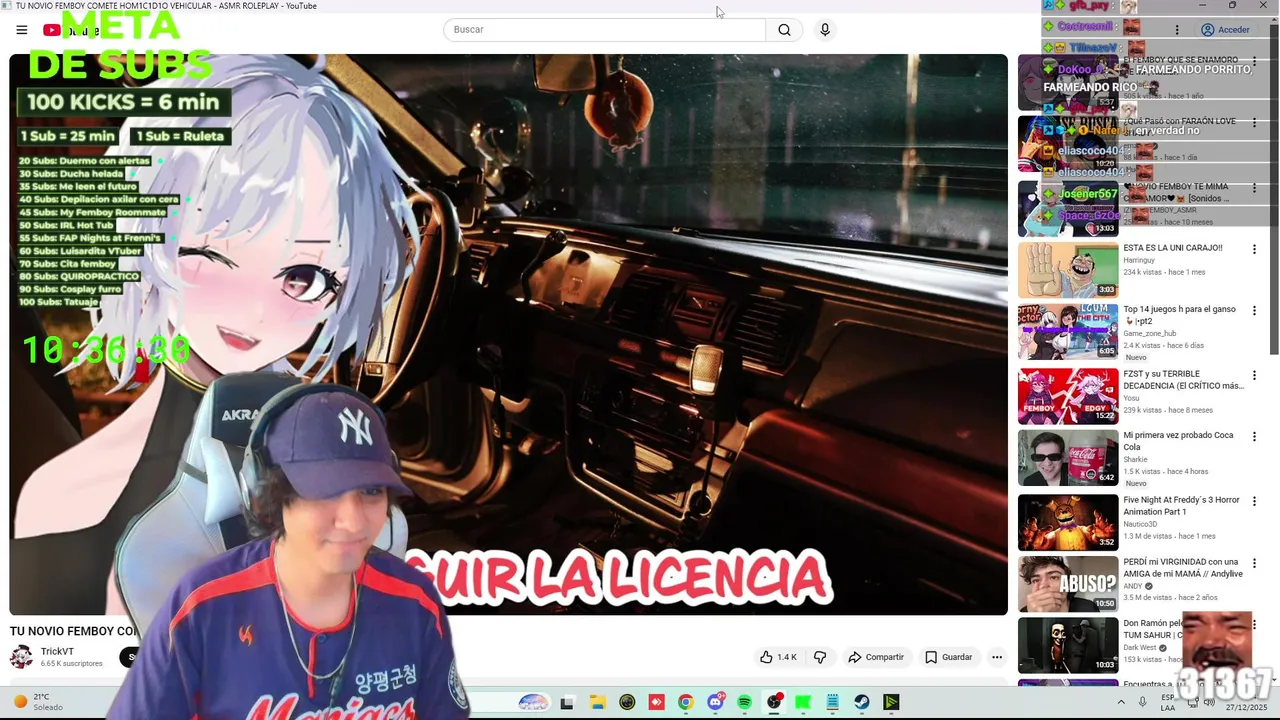The image size is (1280, 720).
Task: Open Don Ramón video thumbnail
Action: click(x=1068, y=646)
